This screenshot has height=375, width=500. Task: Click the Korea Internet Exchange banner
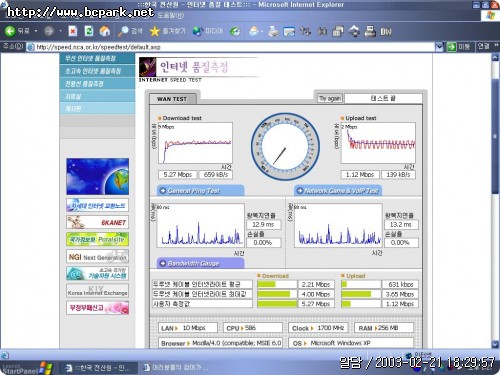pyautogui.click(x=97, y=291)
